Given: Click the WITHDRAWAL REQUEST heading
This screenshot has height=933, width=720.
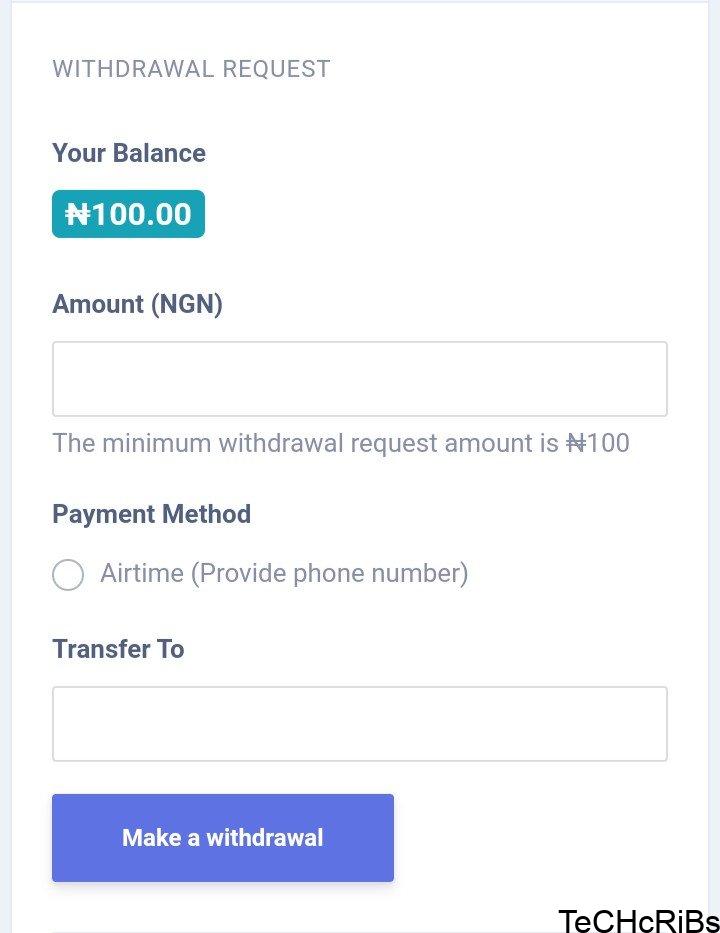Looking at the screenshot, I should point(191,69).
